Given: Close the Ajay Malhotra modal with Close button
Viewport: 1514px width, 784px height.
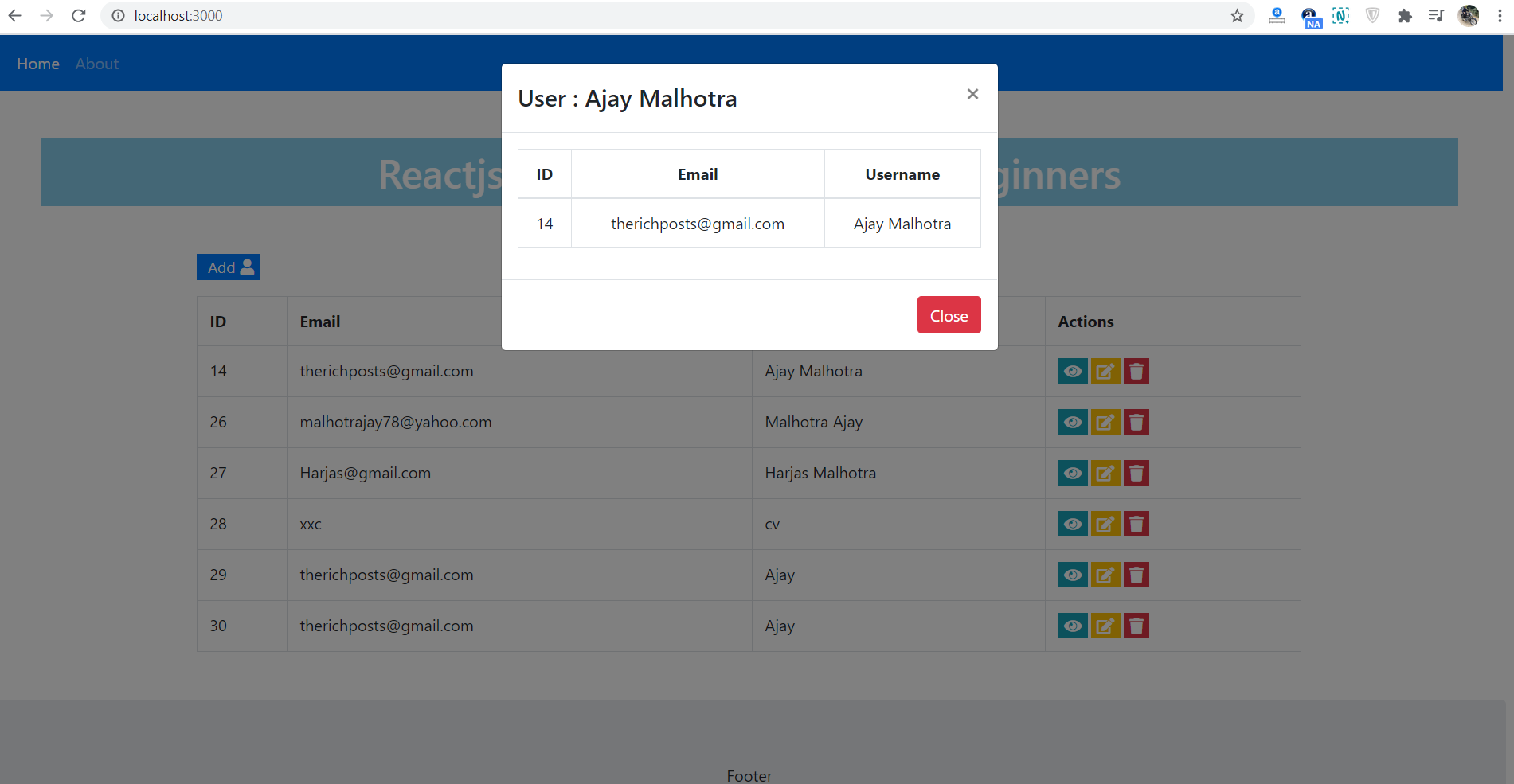Looking at the screenshot, I should tap(949, 314).
